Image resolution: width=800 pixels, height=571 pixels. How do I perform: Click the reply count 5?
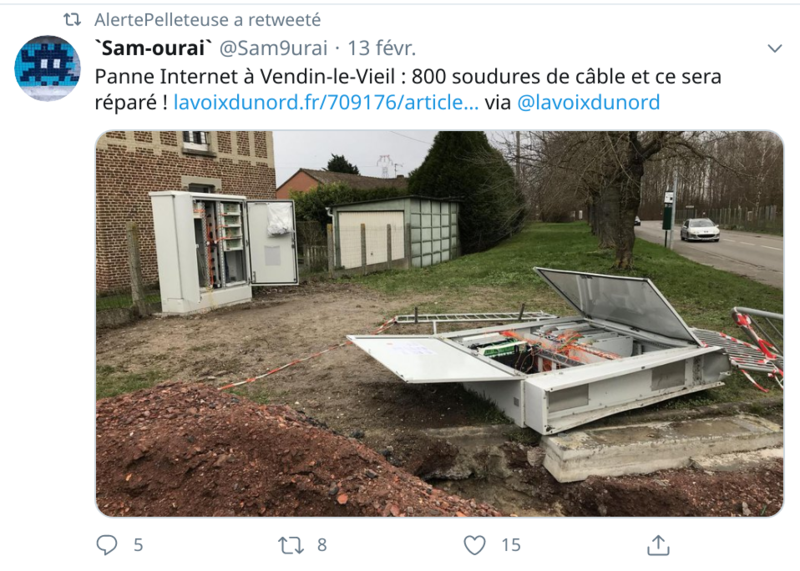tap(138, 545)
